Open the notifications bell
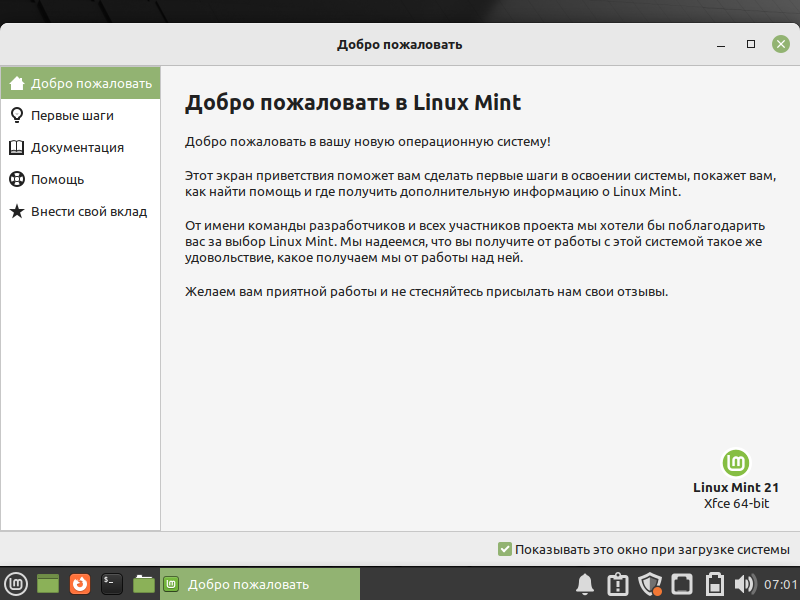800x600 pixels. coord(585,583)
